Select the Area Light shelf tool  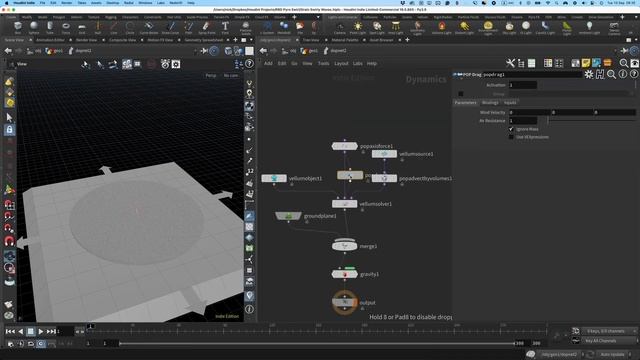click(395, 27)
